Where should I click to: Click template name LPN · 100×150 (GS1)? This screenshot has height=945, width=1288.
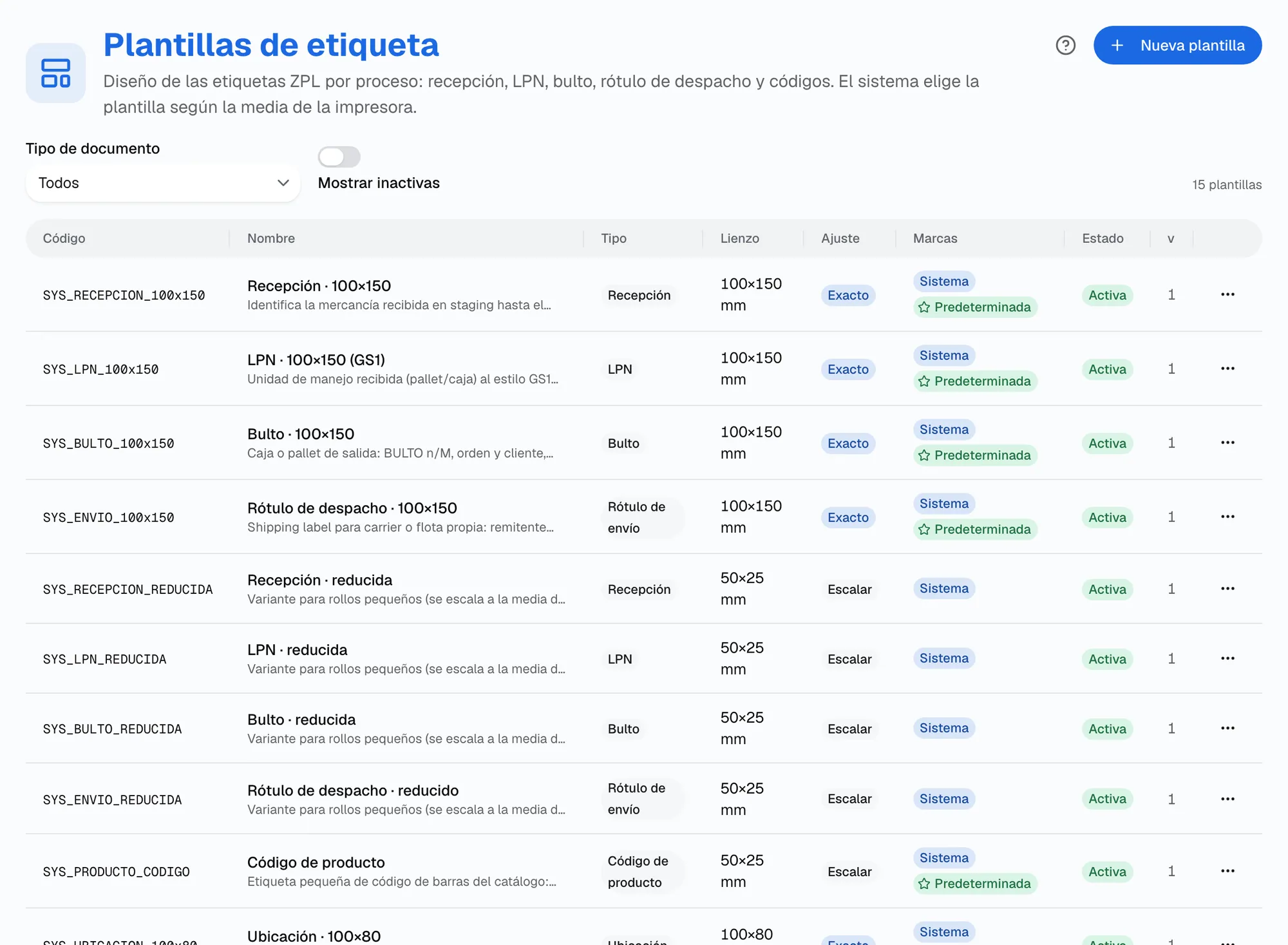pyautogui.click(x=316, y=359)
